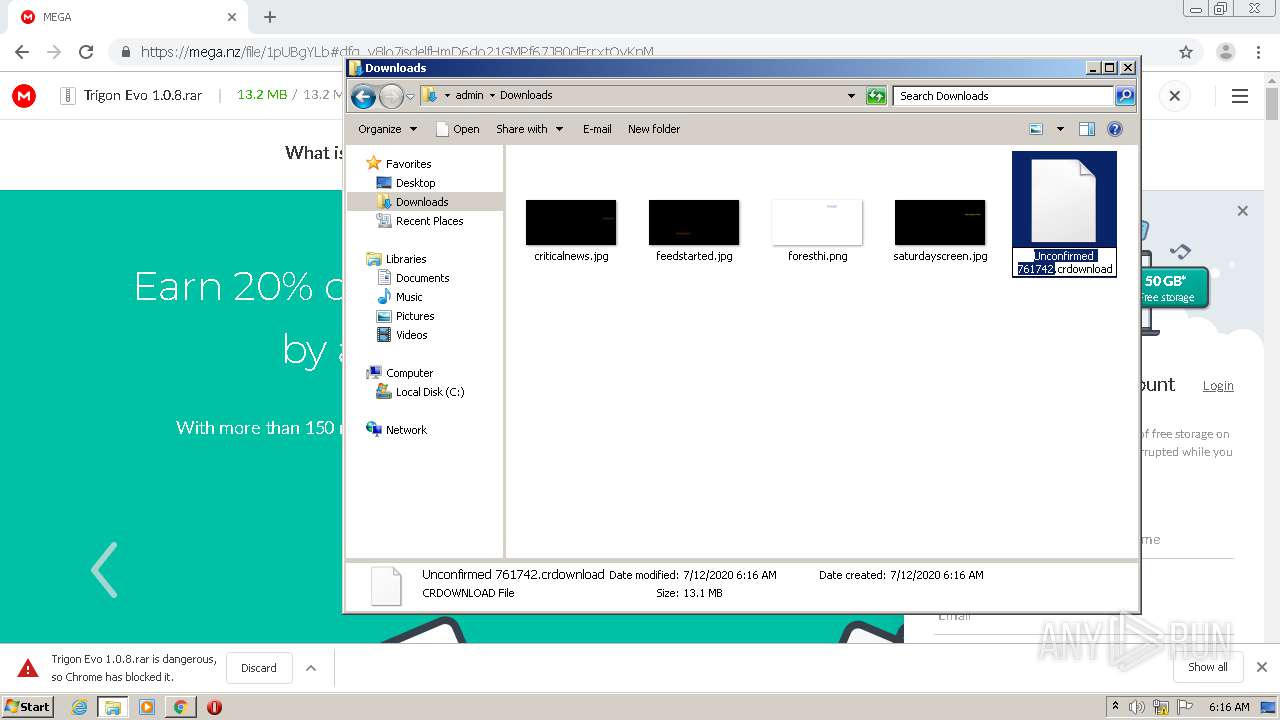Image resolution: width=1280 pixels, height=720 pixels.
Task: Select the feedstarted.jpg thumbnail
Action: pos(694,222)
